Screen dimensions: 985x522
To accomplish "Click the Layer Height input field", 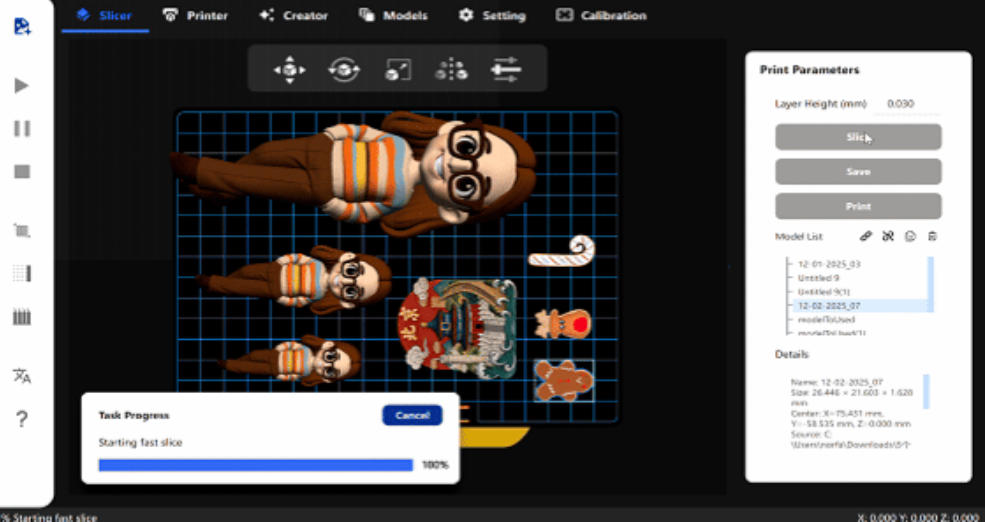I will point(900,104).
